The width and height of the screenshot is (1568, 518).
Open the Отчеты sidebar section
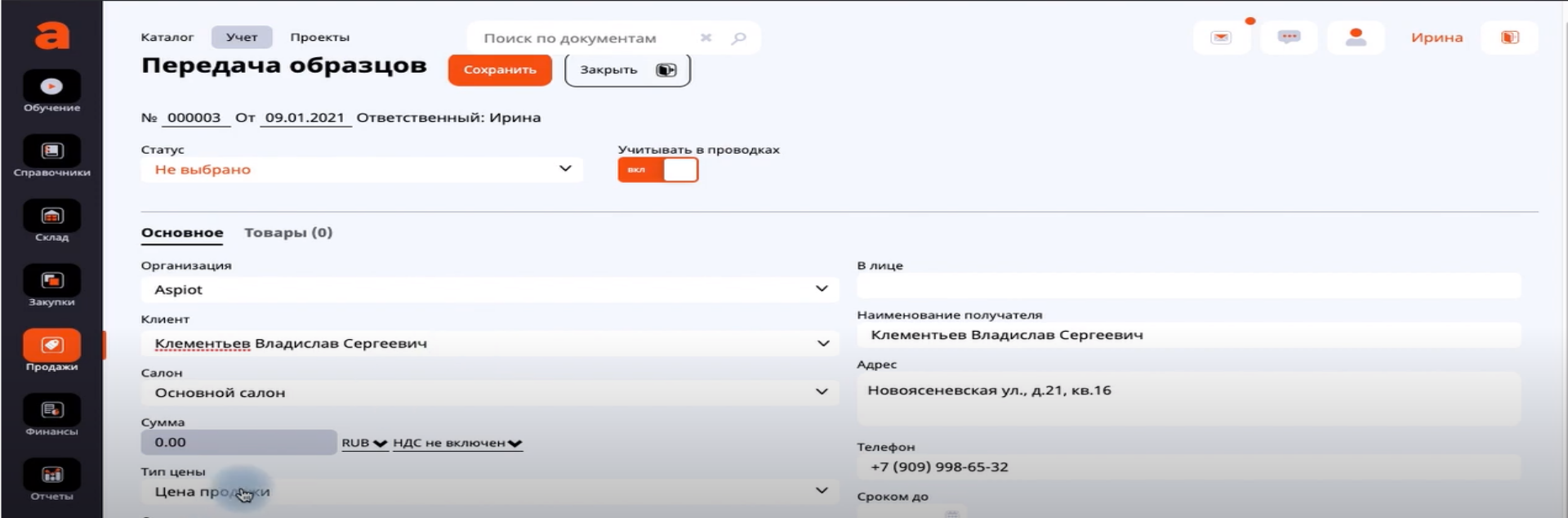[x=51, y=476]
